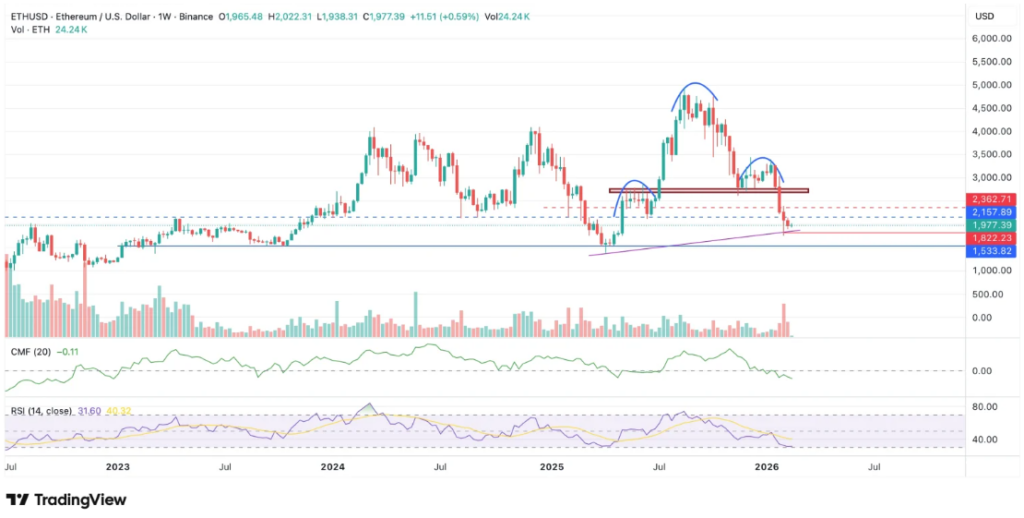
Task: Select the CMF (20) indicator label
Action: (x=29, y=352)
